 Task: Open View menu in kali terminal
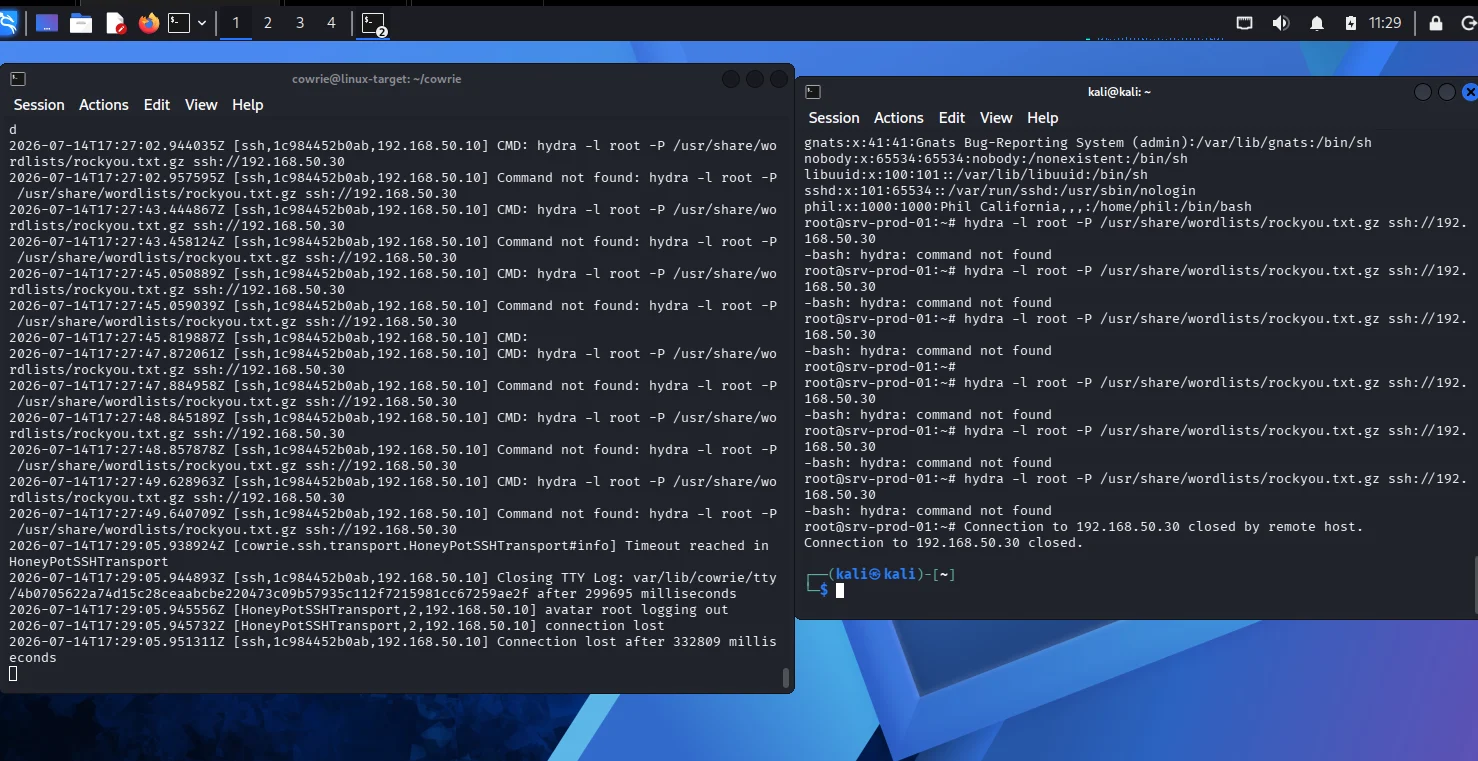click(996, 118)
